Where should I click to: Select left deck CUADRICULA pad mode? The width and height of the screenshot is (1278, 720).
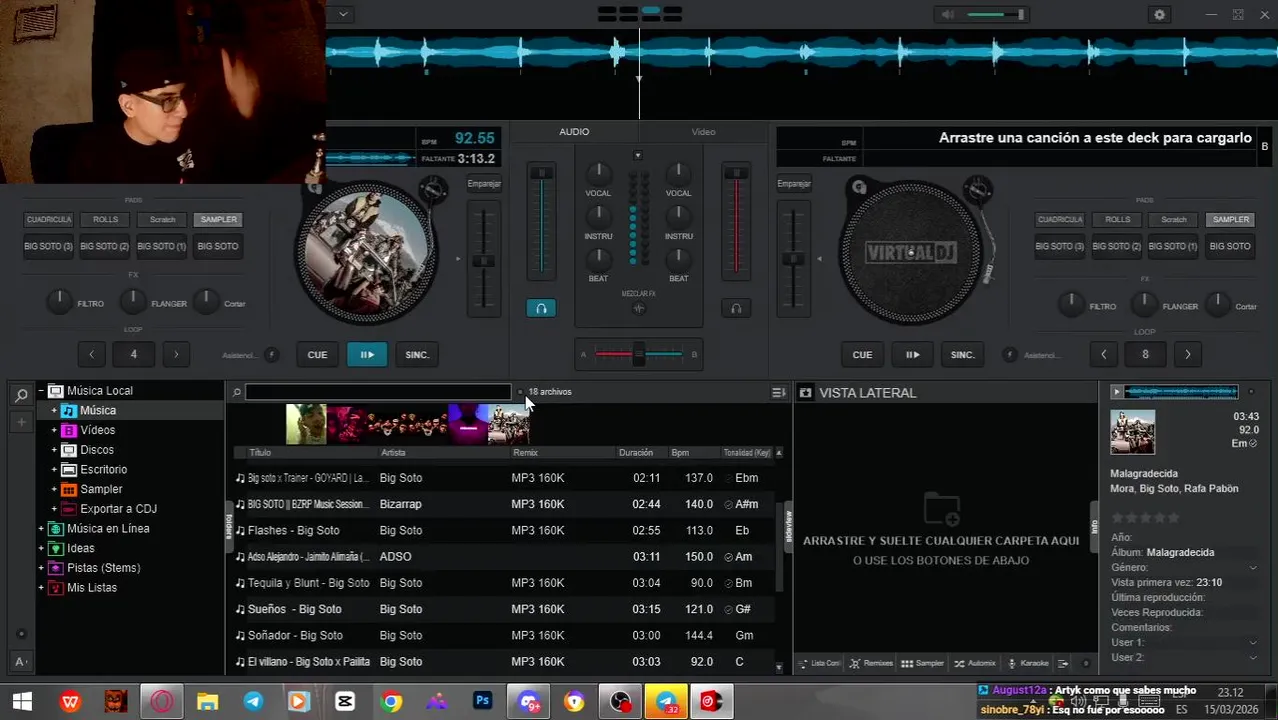pyautogui.click(x=49, y=220)
